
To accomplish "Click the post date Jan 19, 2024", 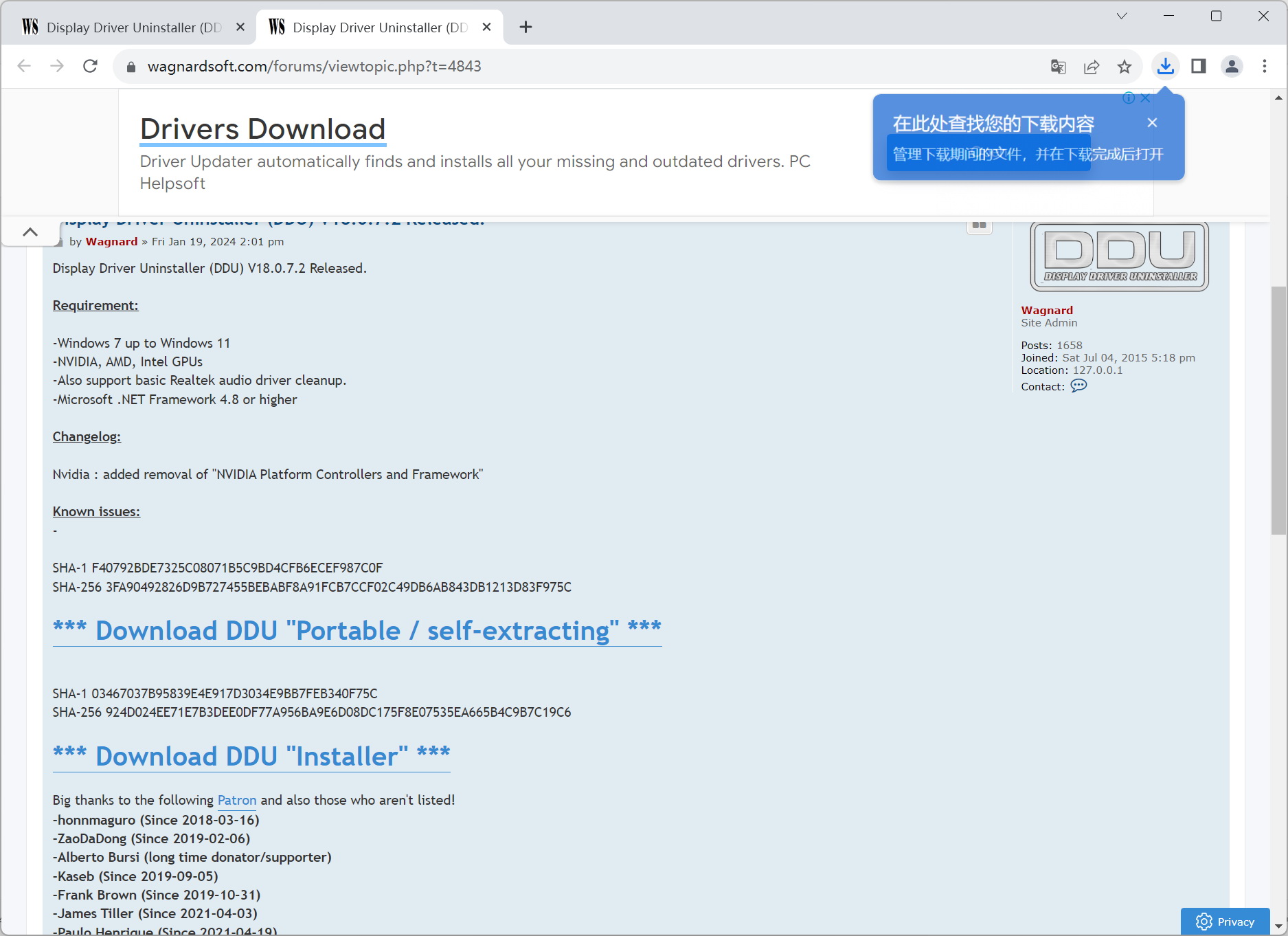I will point(218,242).
